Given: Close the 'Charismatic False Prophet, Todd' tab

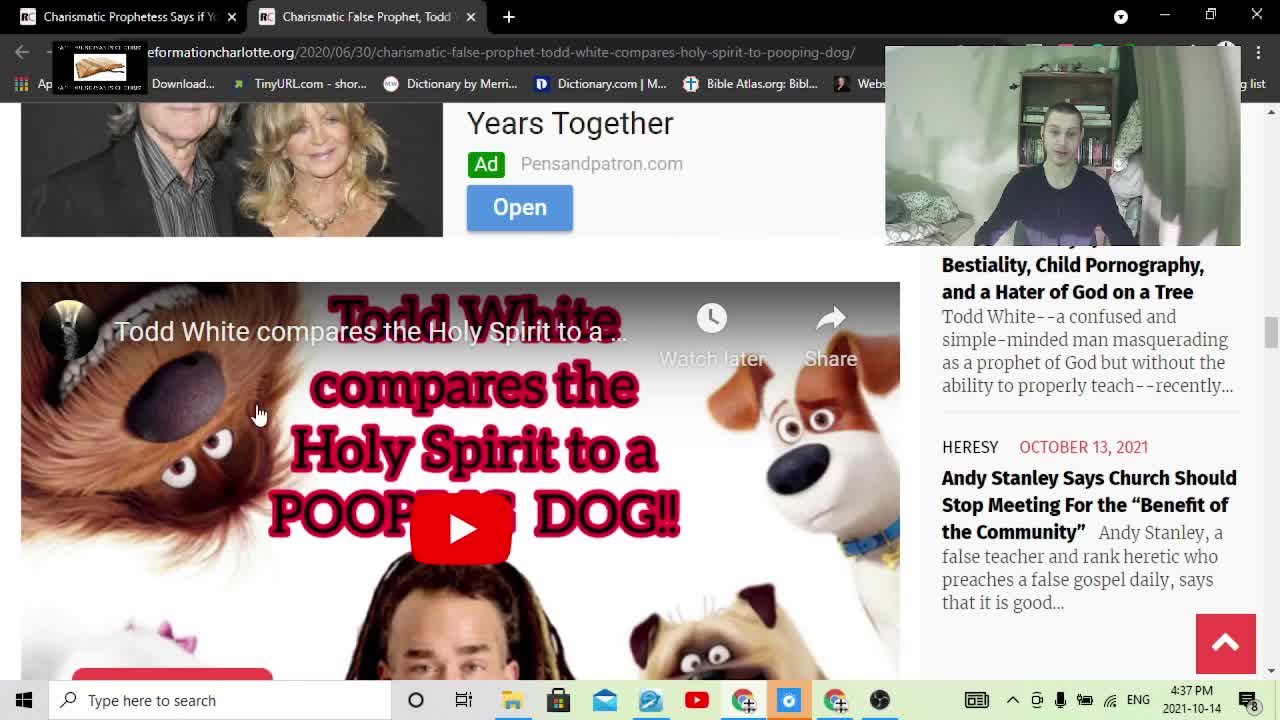Looking at the screenshot, I should coord(471,17).
